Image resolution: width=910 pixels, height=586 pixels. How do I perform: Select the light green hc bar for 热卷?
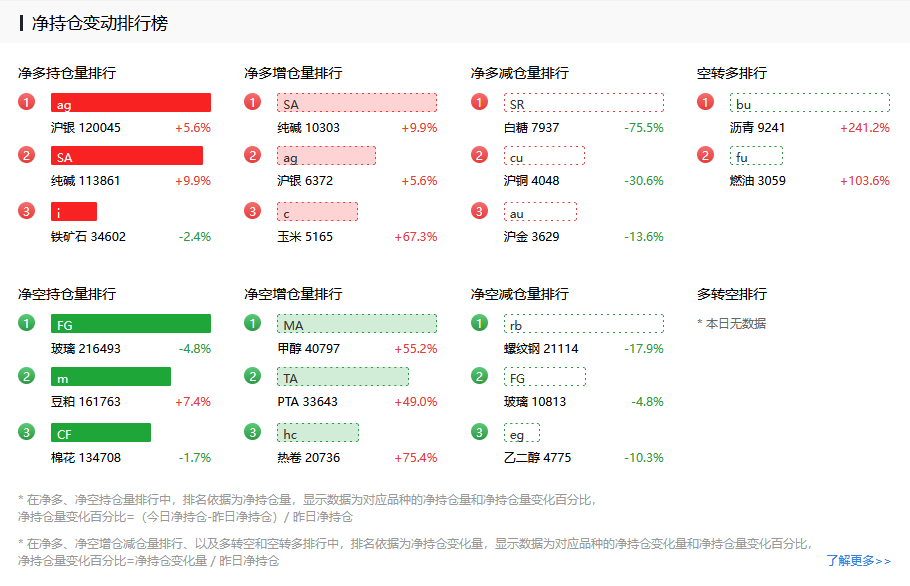tap(318, 433)
